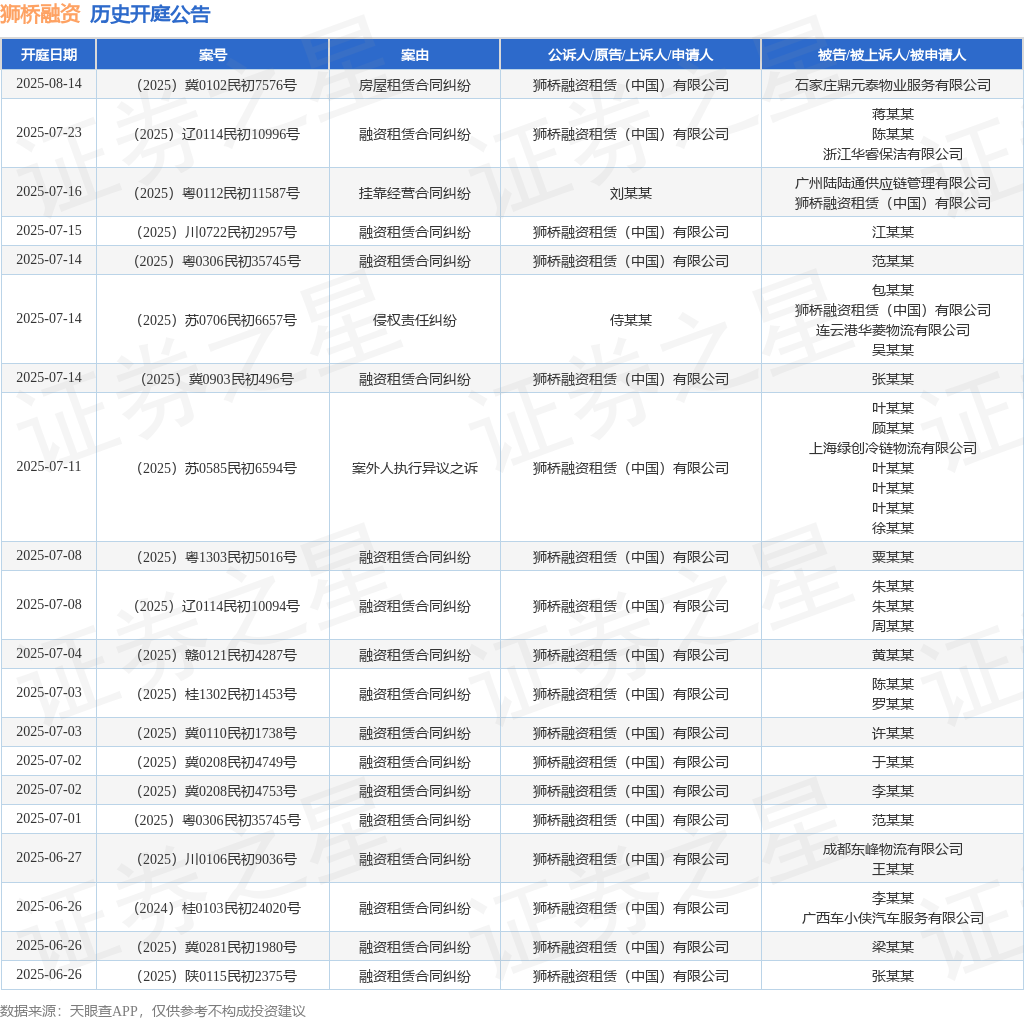Image resolution: width=1024 pixels, height=1020 pixels.
Task: Select case number (2025)粤0112民初11587号
Action: point(213,193)
